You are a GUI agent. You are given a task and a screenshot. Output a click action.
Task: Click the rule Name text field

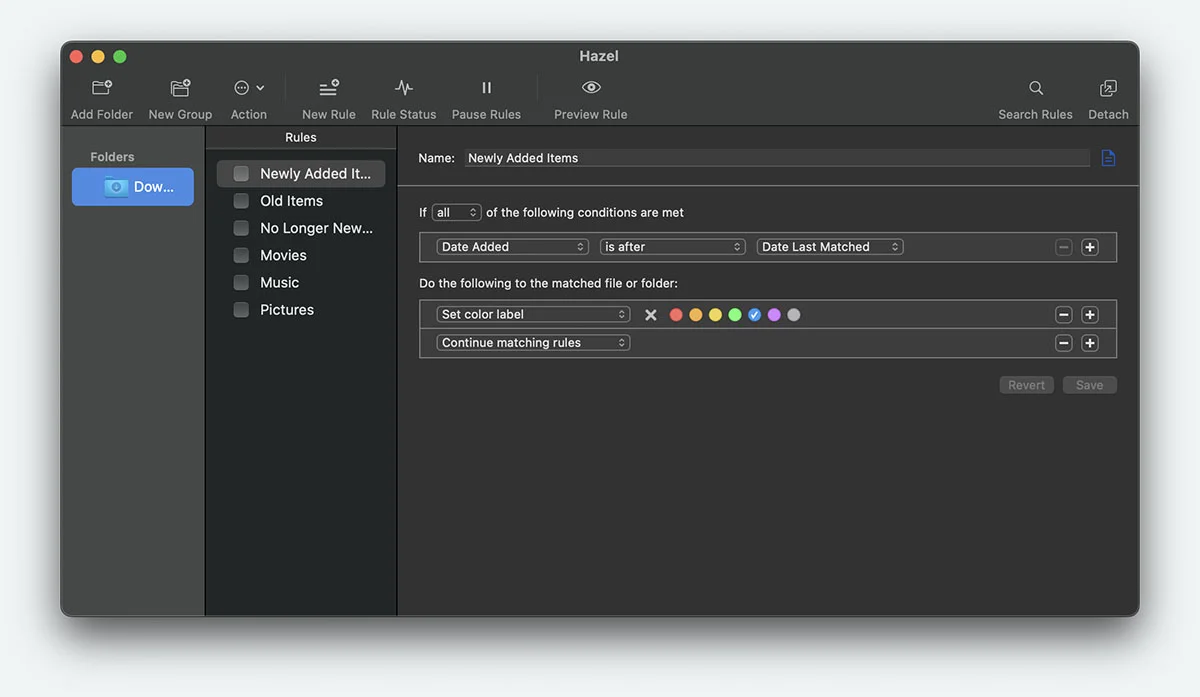click(777, 158)
